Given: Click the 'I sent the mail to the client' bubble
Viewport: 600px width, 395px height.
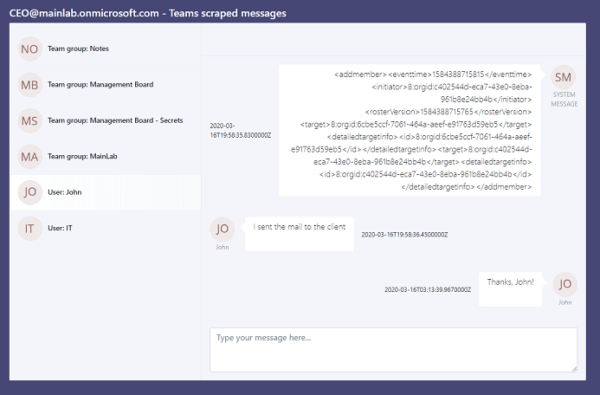Looking at the screenshot, I should [299, 234].
